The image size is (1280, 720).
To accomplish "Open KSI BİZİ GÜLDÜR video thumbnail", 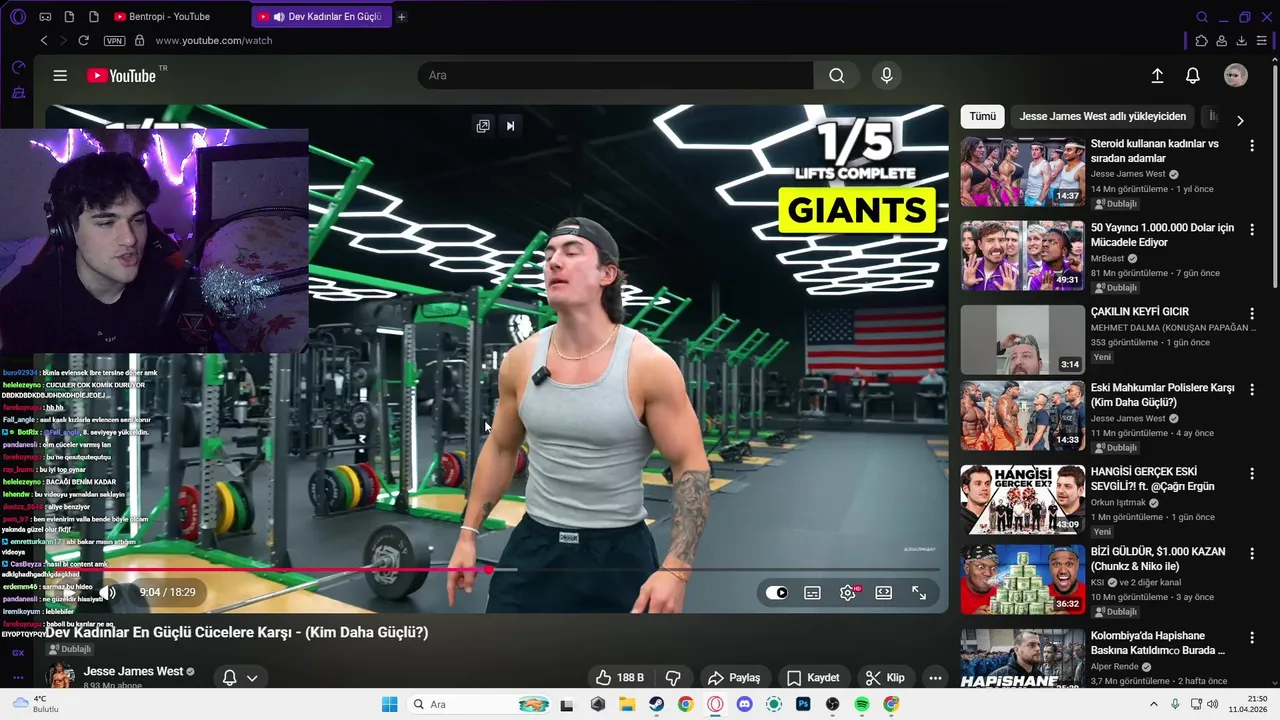I will [1023, 579].
